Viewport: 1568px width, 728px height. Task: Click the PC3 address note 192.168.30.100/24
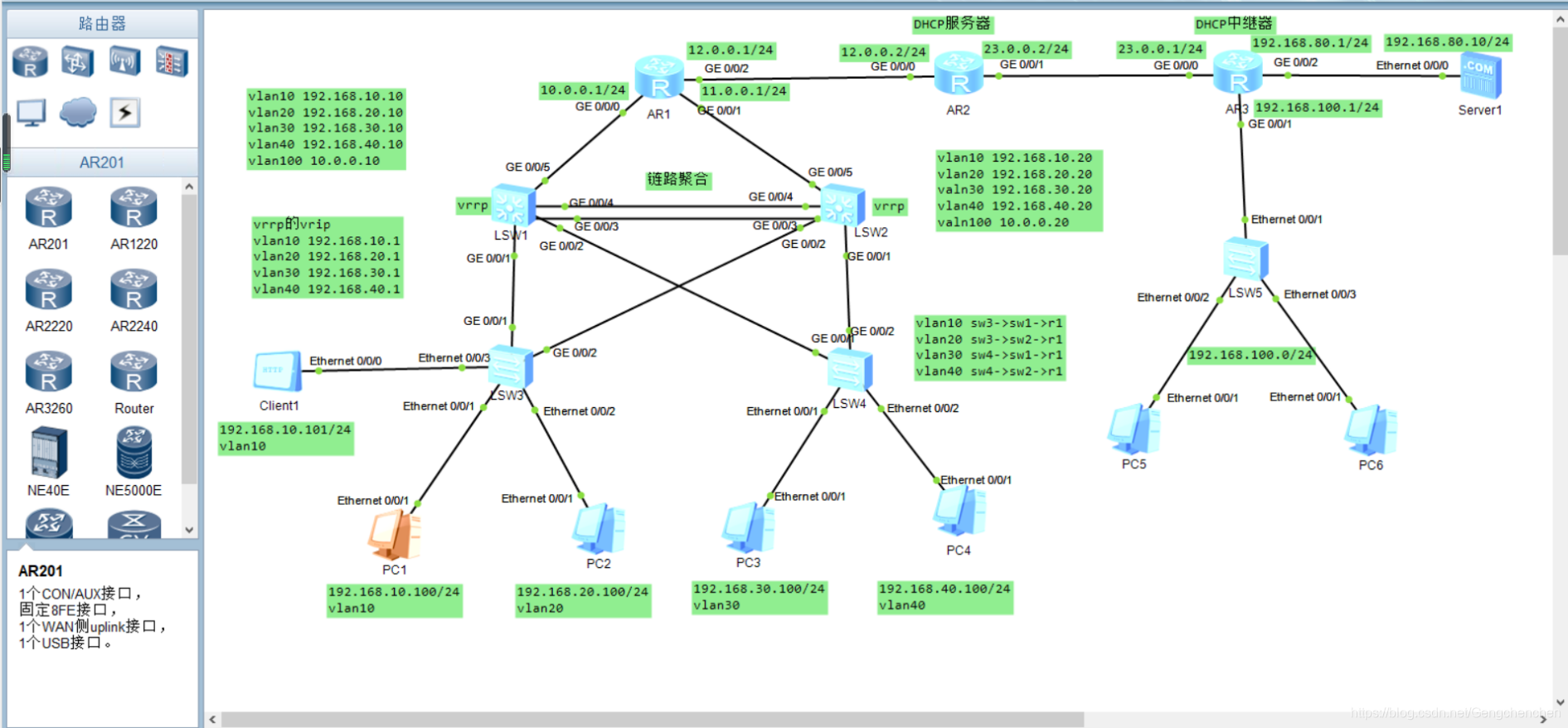coord(760,597)
